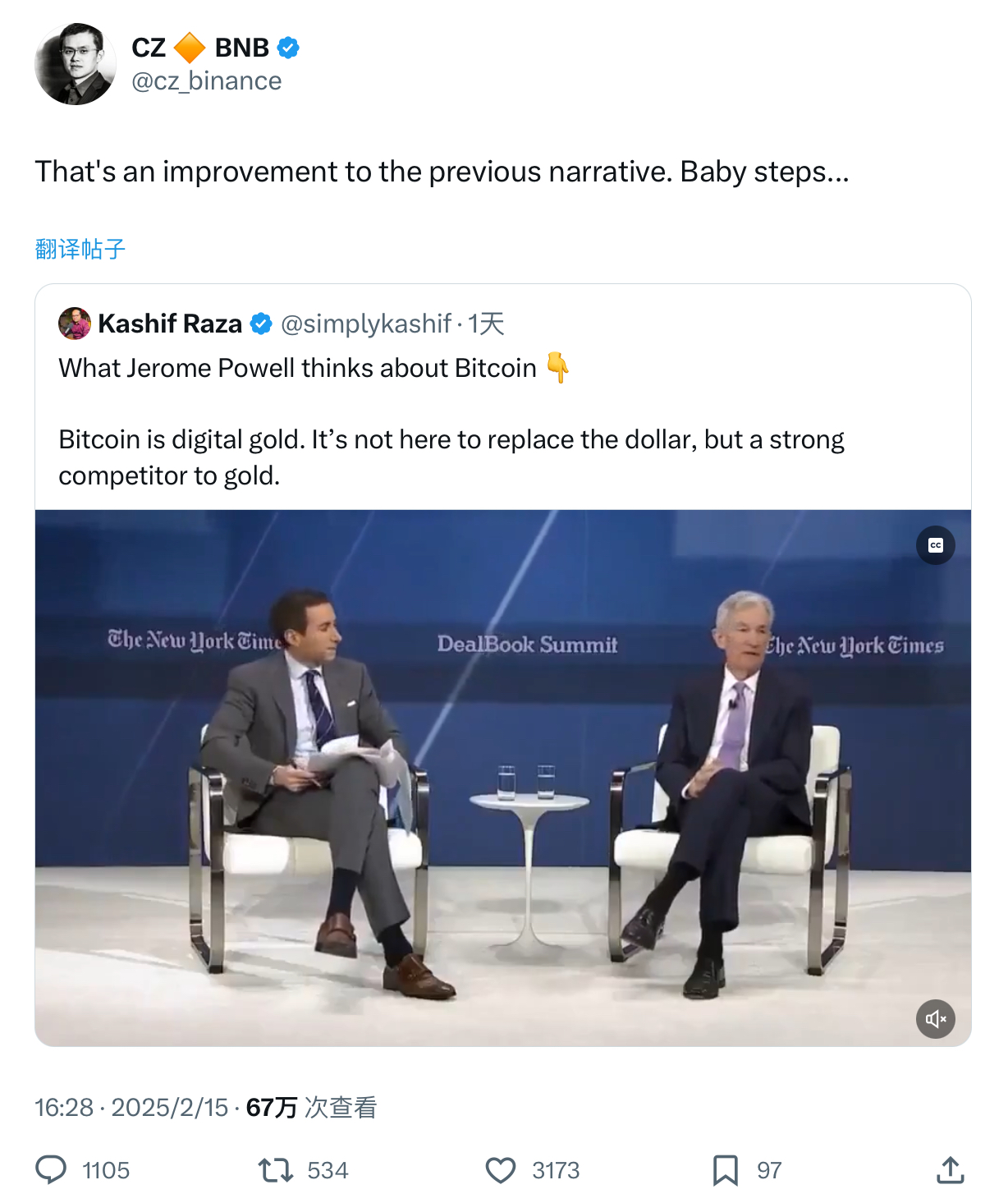Open the @cz_binance handle
1008x1203 pixels.
(207, 81)
